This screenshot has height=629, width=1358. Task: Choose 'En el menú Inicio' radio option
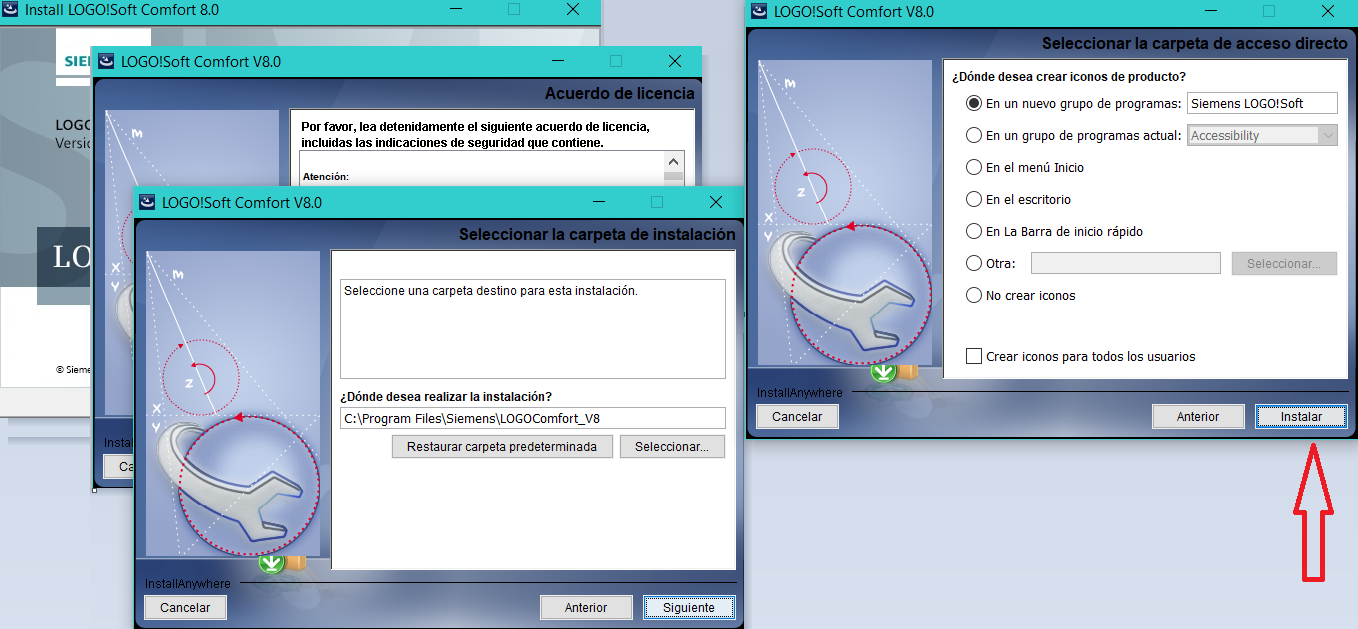pos(974,167)
